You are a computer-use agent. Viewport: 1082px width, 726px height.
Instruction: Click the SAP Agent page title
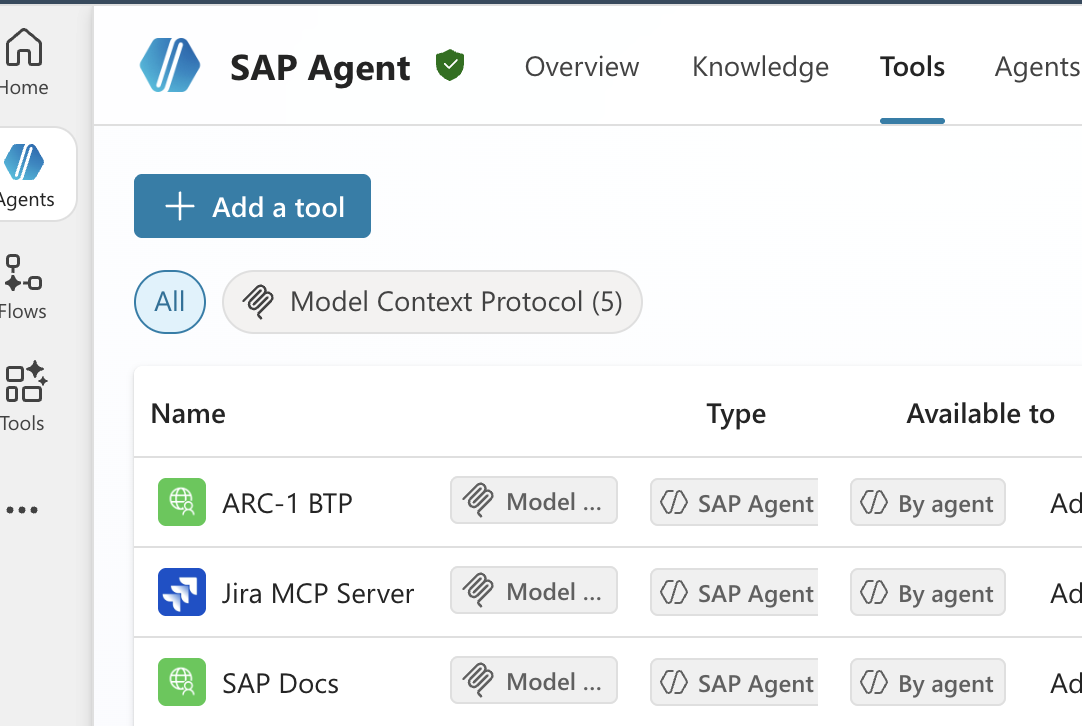320,68
